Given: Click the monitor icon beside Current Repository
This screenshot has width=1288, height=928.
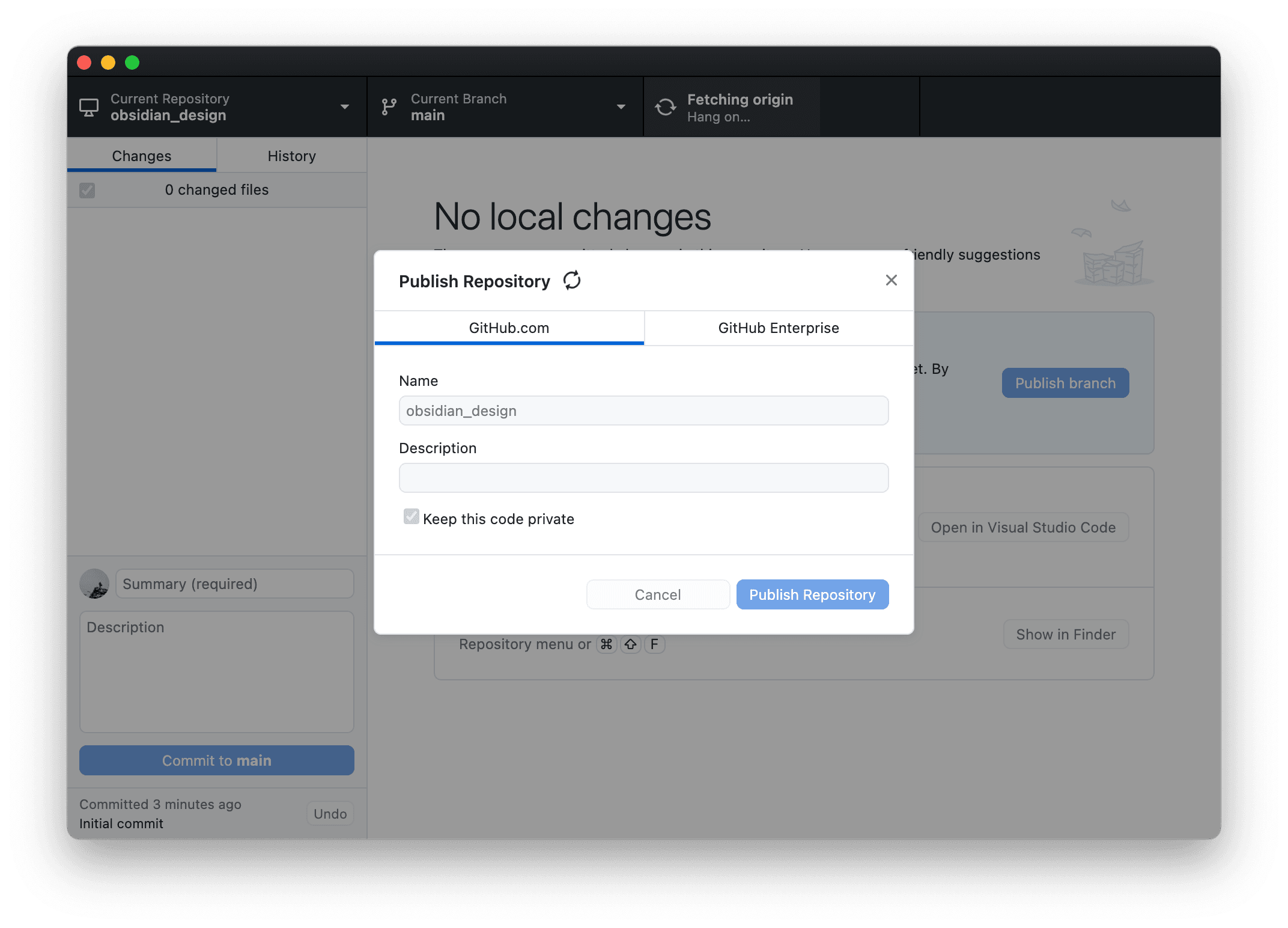Looking at the screenshot, I should [89, 108].
